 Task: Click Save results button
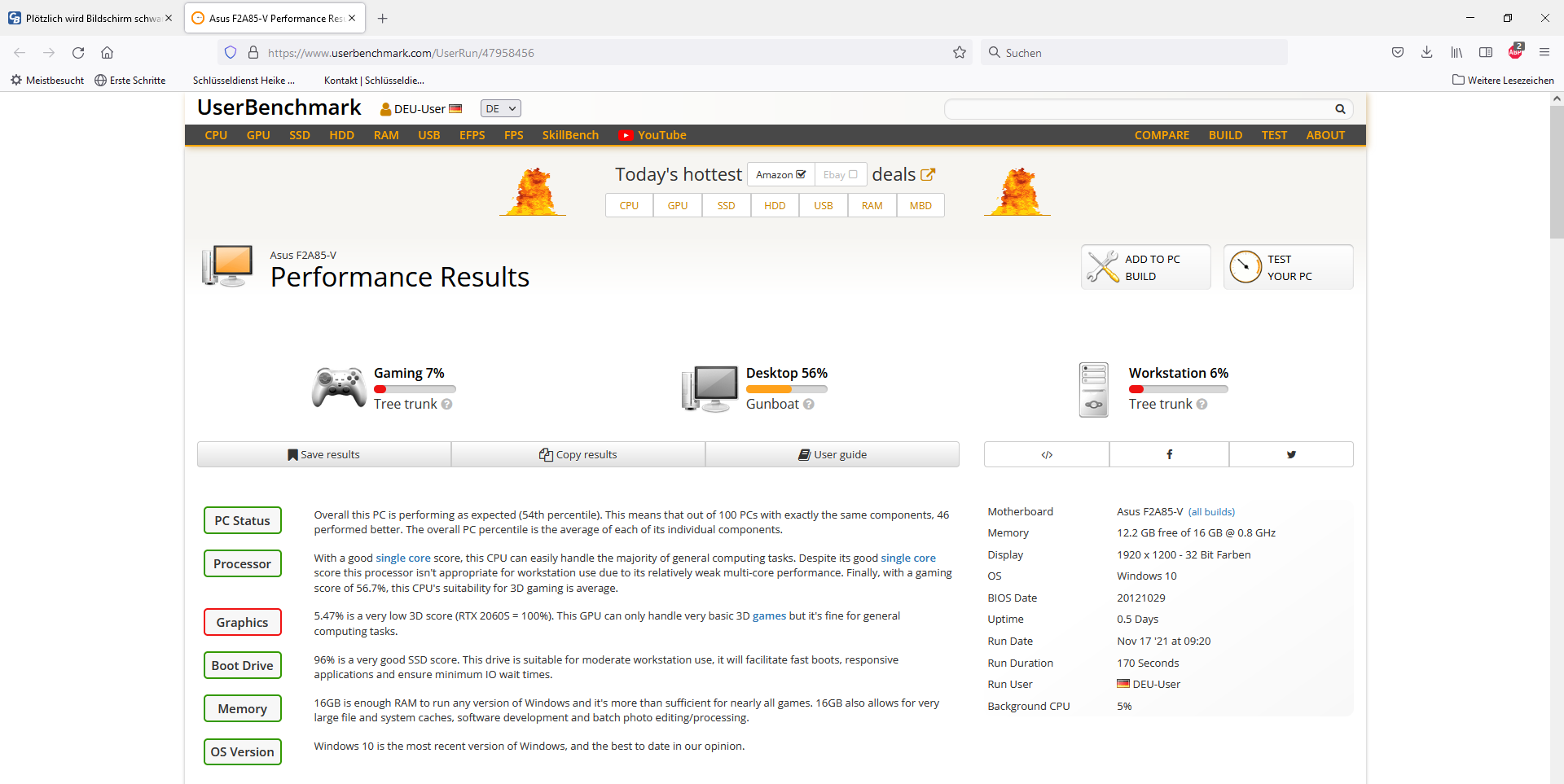[324, 454]
